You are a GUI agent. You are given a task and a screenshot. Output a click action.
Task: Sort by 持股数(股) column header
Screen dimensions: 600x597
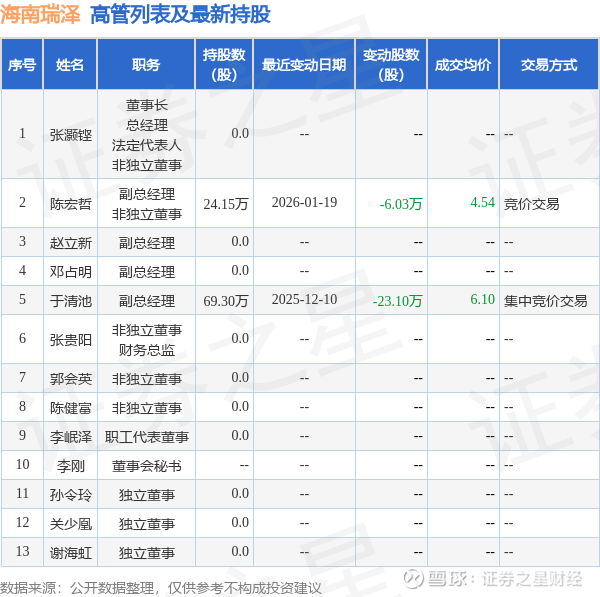[224, 65]
